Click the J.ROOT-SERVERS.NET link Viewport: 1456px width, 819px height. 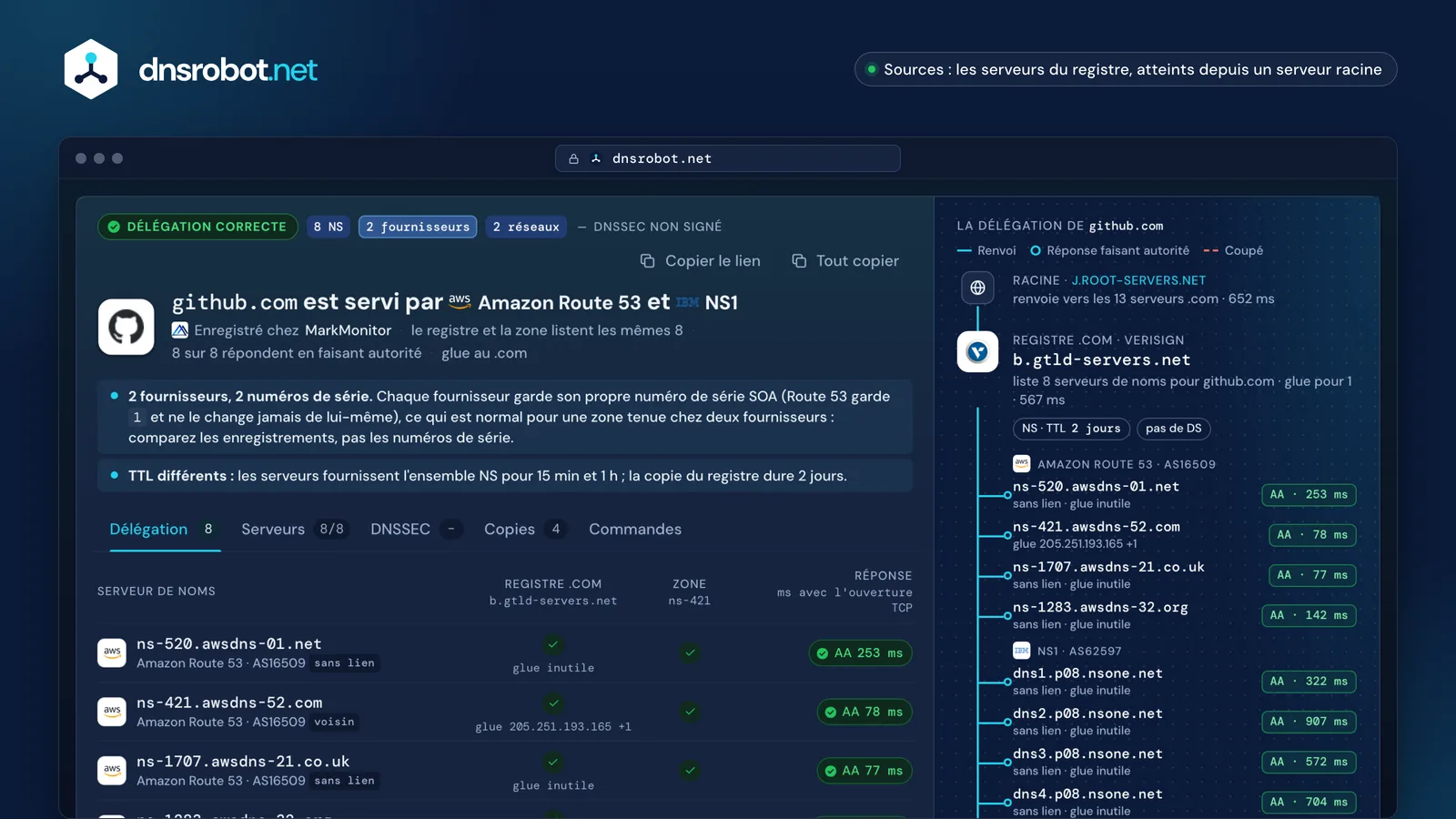[x=1138, y=280]
